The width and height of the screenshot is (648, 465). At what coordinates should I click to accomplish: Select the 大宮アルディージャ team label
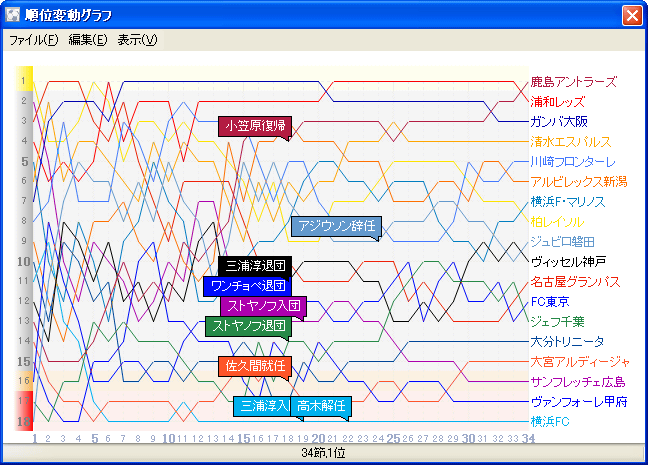[580, 362]
